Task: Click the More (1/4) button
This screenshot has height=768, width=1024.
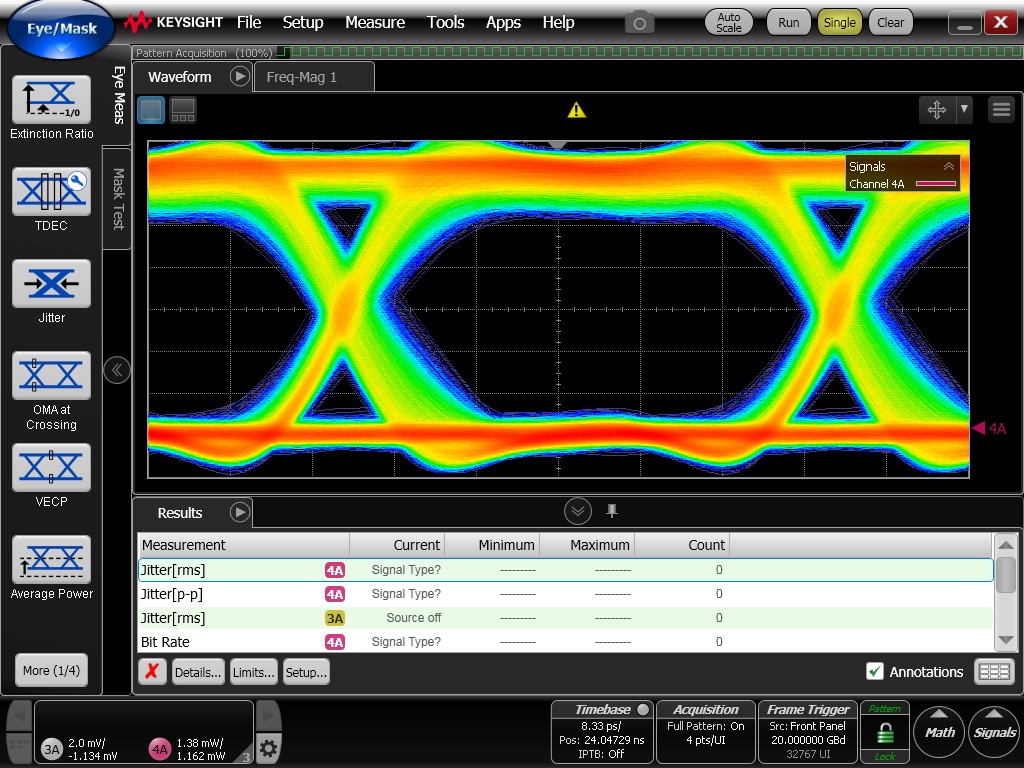Action: point(51,670)
